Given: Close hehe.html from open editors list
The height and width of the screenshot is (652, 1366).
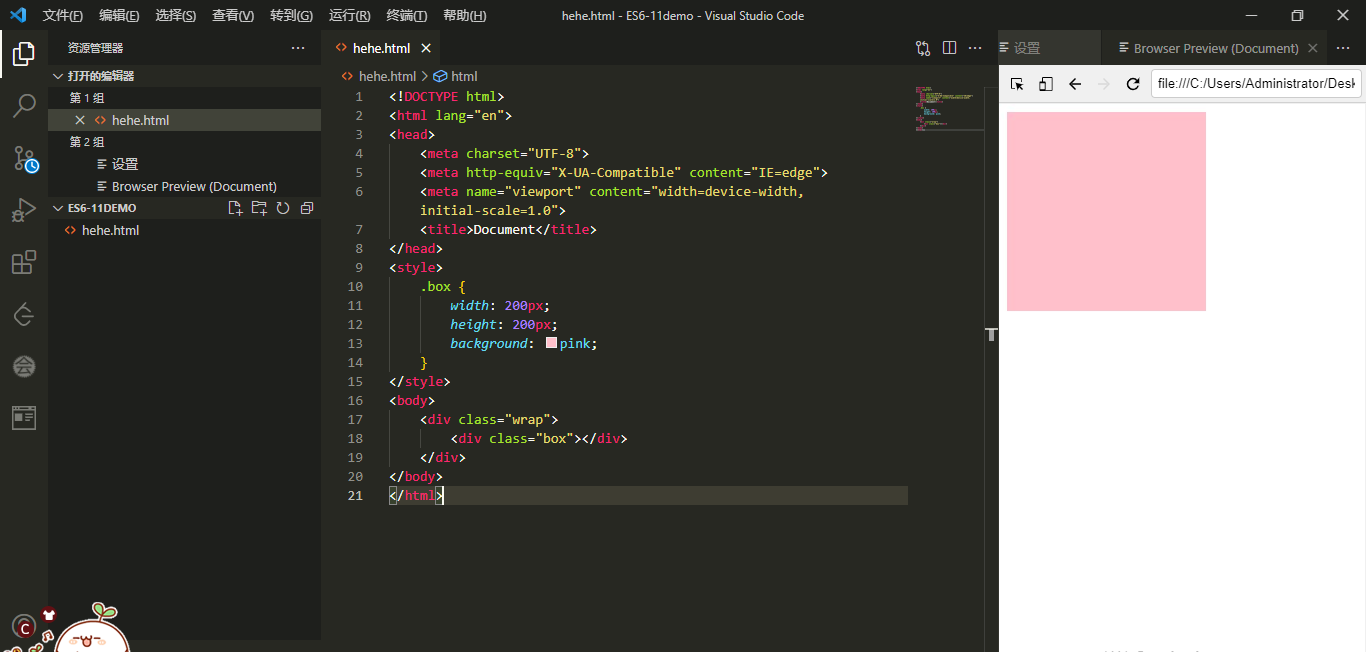Looking at the screenshot, I should pyautogui.click(x=80, y=119).
